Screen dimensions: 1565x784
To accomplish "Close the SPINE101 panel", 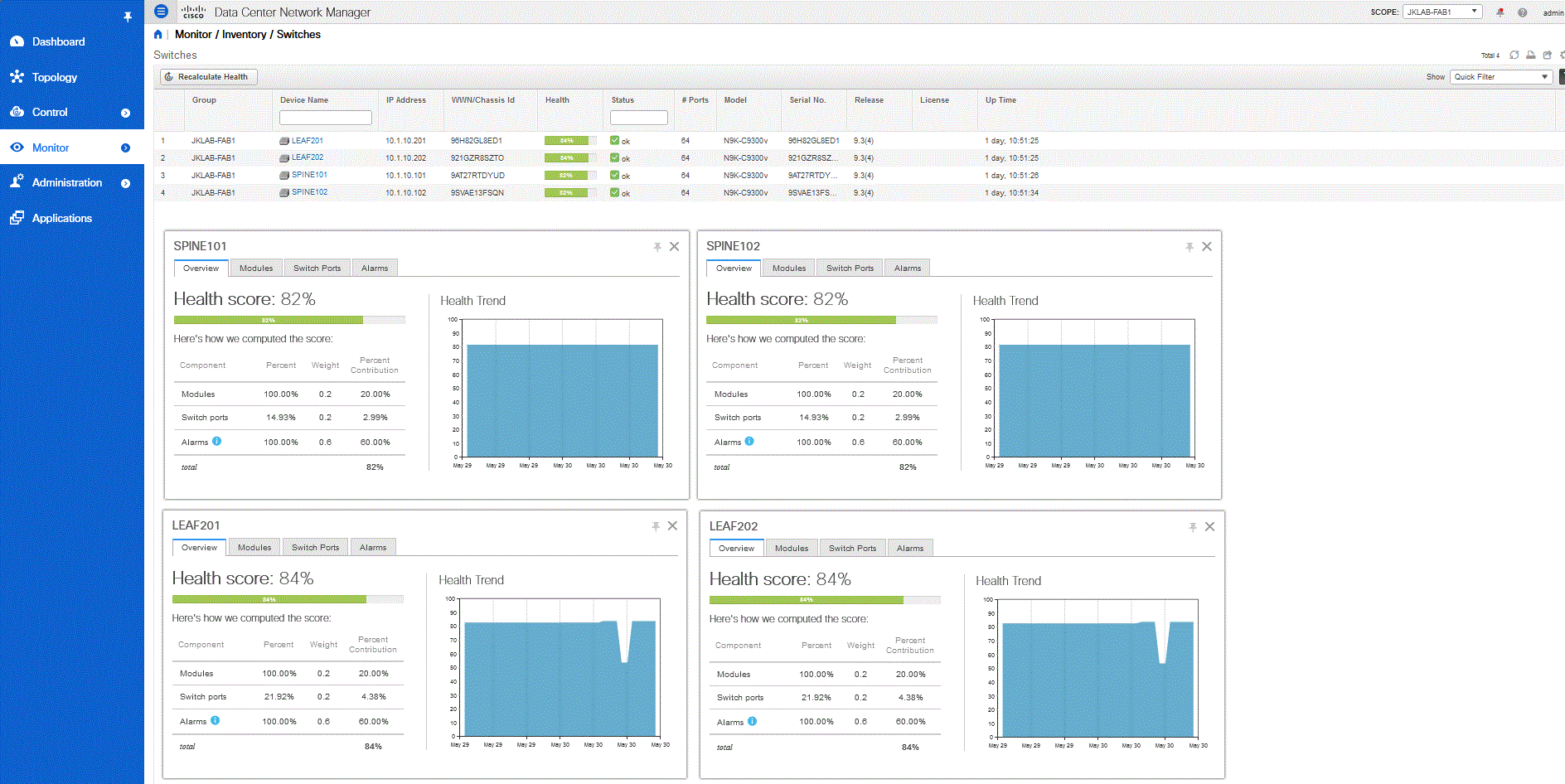I will [x=675, y=246].
